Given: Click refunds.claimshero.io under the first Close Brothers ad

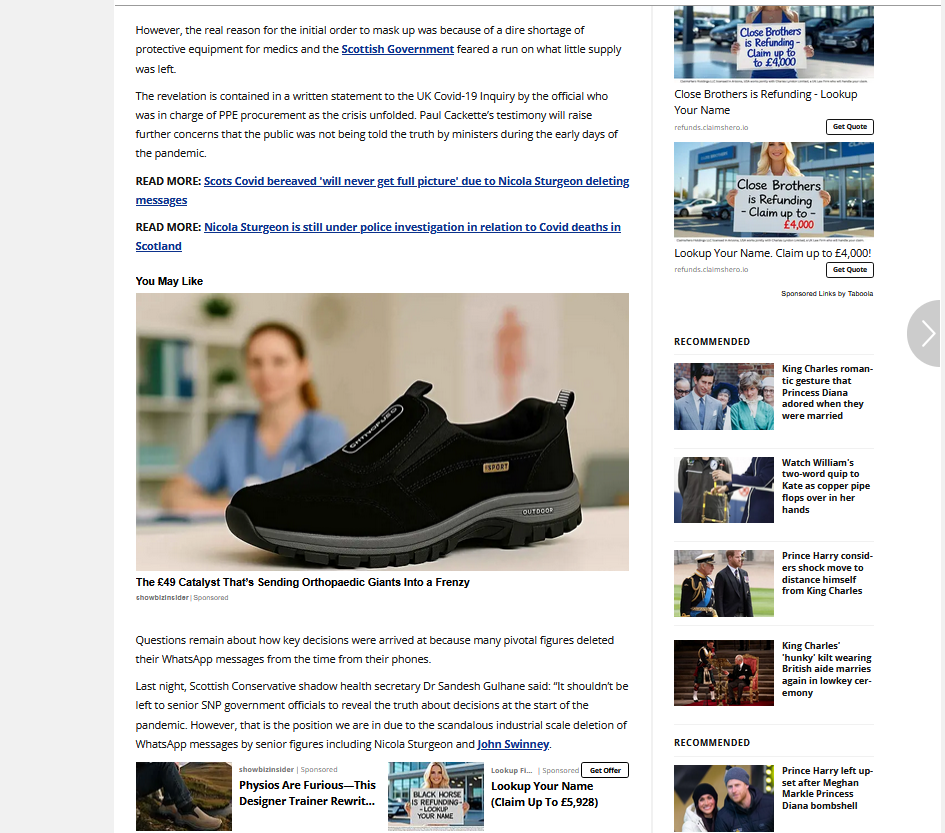Looking at the screenshot, I should 711,127.
